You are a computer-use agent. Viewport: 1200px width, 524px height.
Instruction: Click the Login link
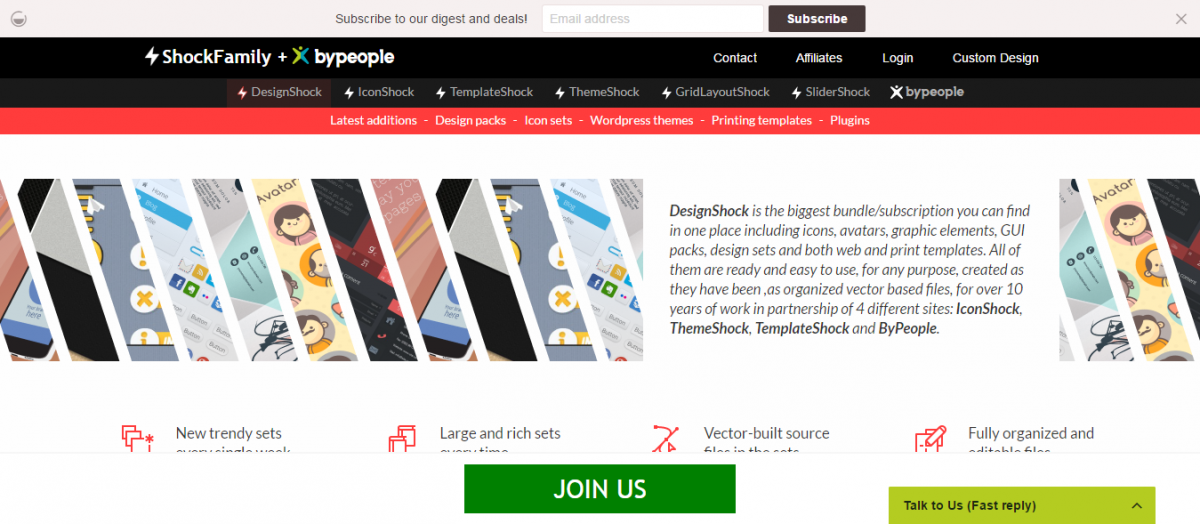[897, 58]
